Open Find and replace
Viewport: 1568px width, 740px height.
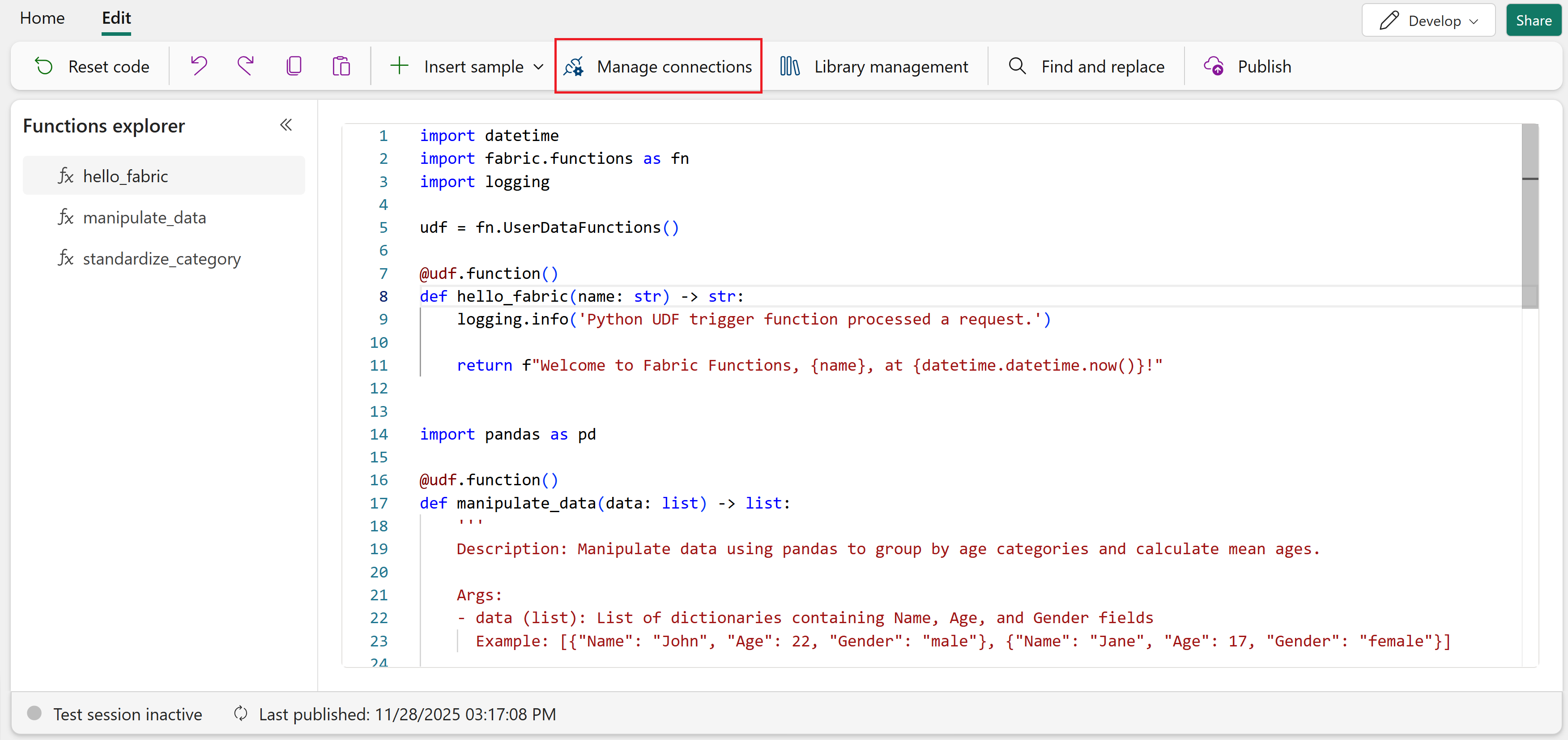[1087, 66]
